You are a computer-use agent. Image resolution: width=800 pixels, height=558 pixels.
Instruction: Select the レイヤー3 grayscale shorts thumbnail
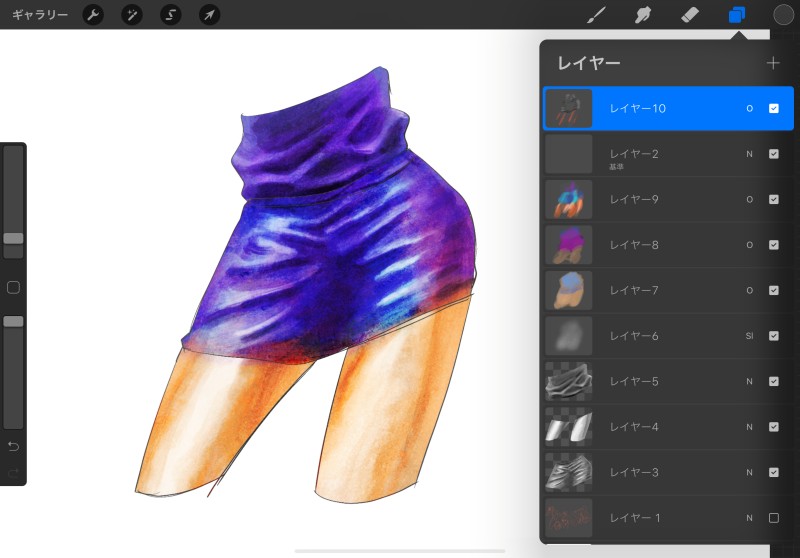tap(568, 472)
